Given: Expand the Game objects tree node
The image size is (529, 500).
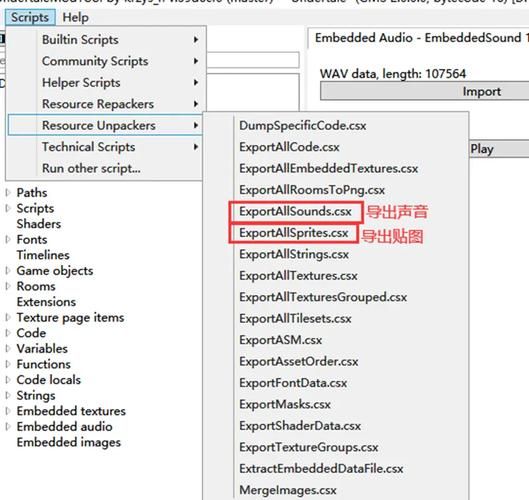Looking at the screenshot, I should point(8,271).
